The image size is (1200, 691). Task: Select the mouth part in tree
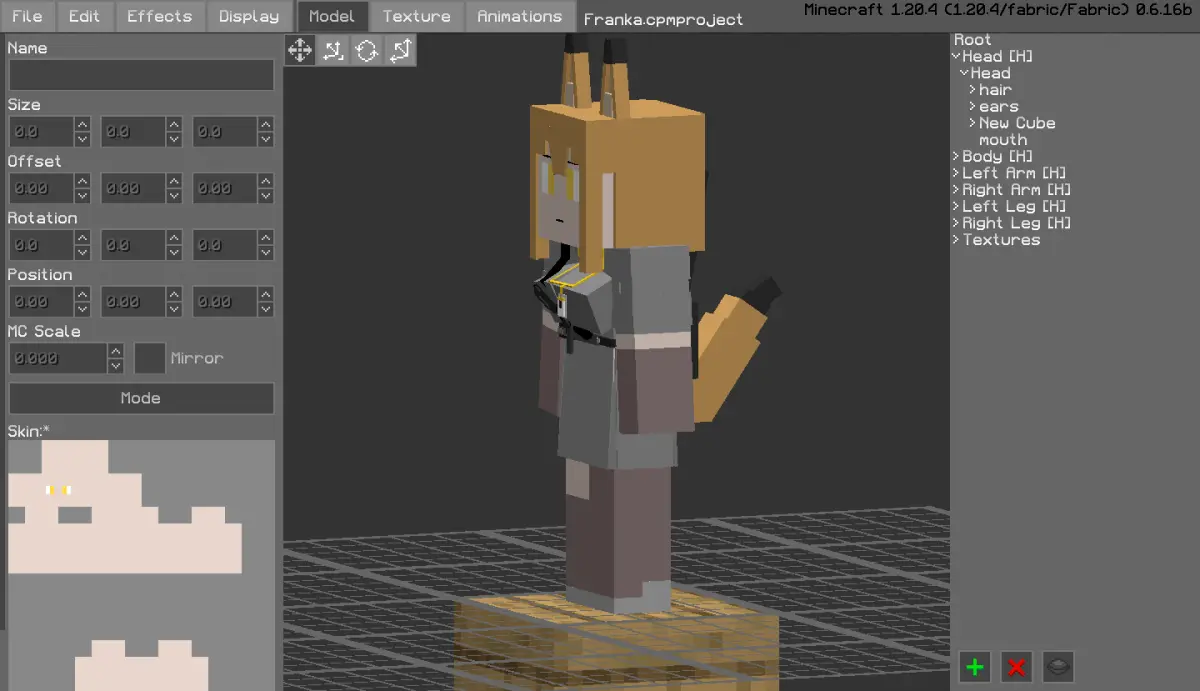[1003, 140]
